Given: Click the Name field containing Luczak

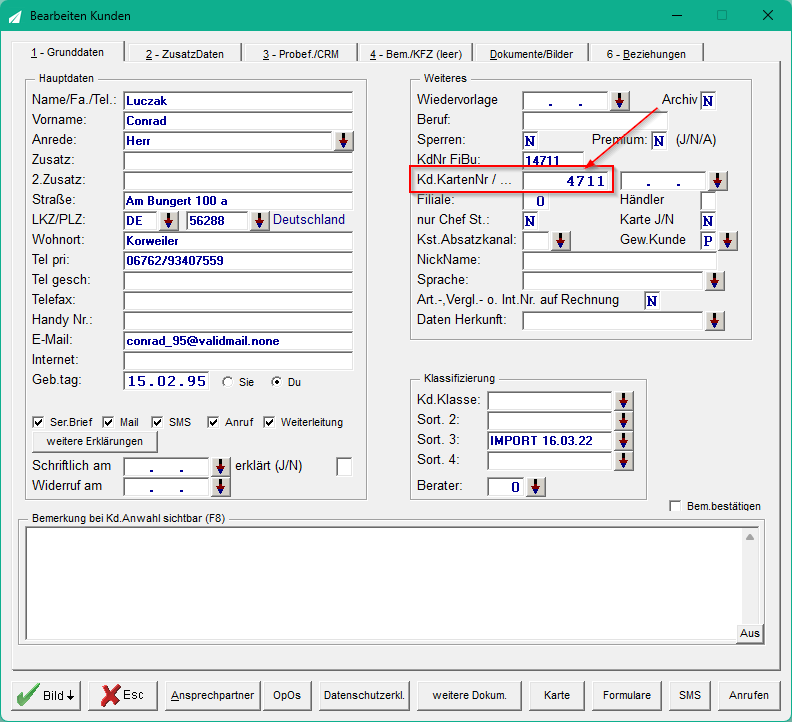Looking at the screenshot, I should [x=238, y=101].
